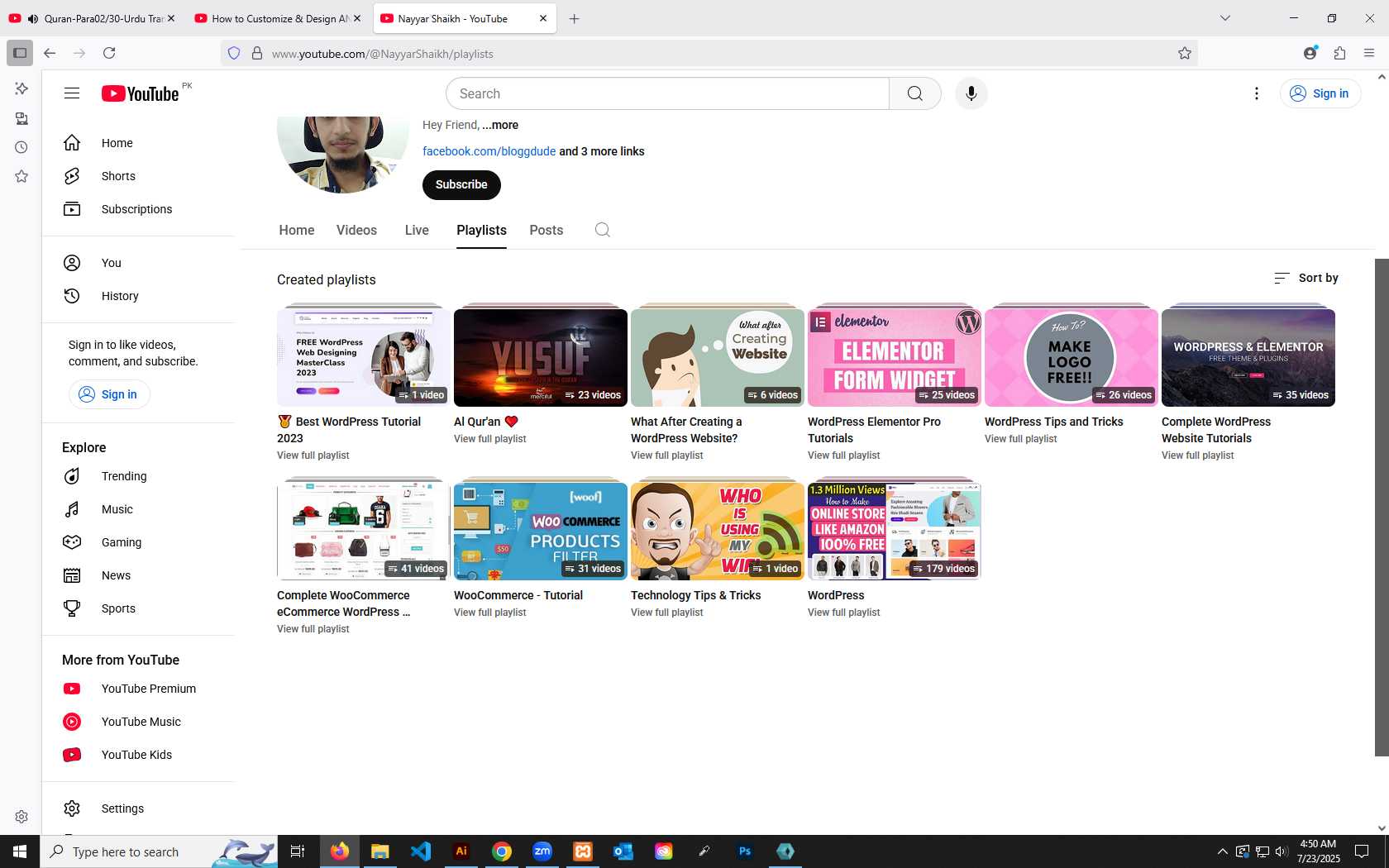Open Visual Studio Code from taskbar

[421, 851]
